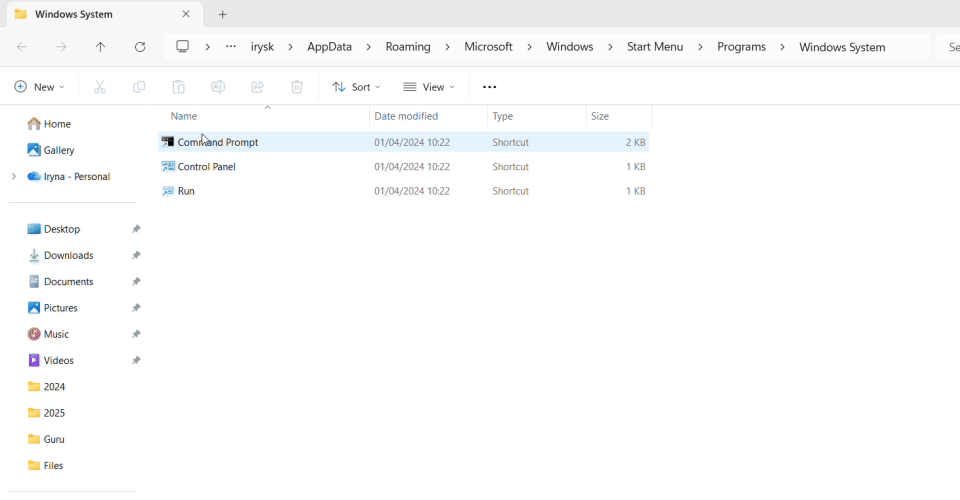
Task: Click the pin icon beside Downloads
Action: [x=136, y=256]
